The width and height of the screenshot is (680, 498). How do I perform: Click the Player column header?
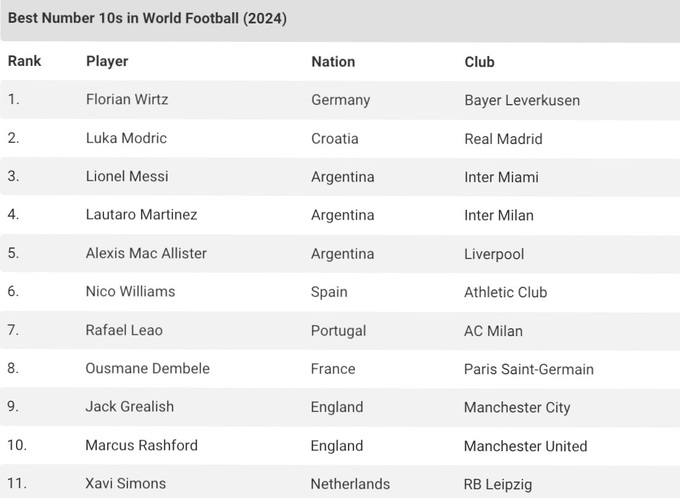click(x=107, y=61)
